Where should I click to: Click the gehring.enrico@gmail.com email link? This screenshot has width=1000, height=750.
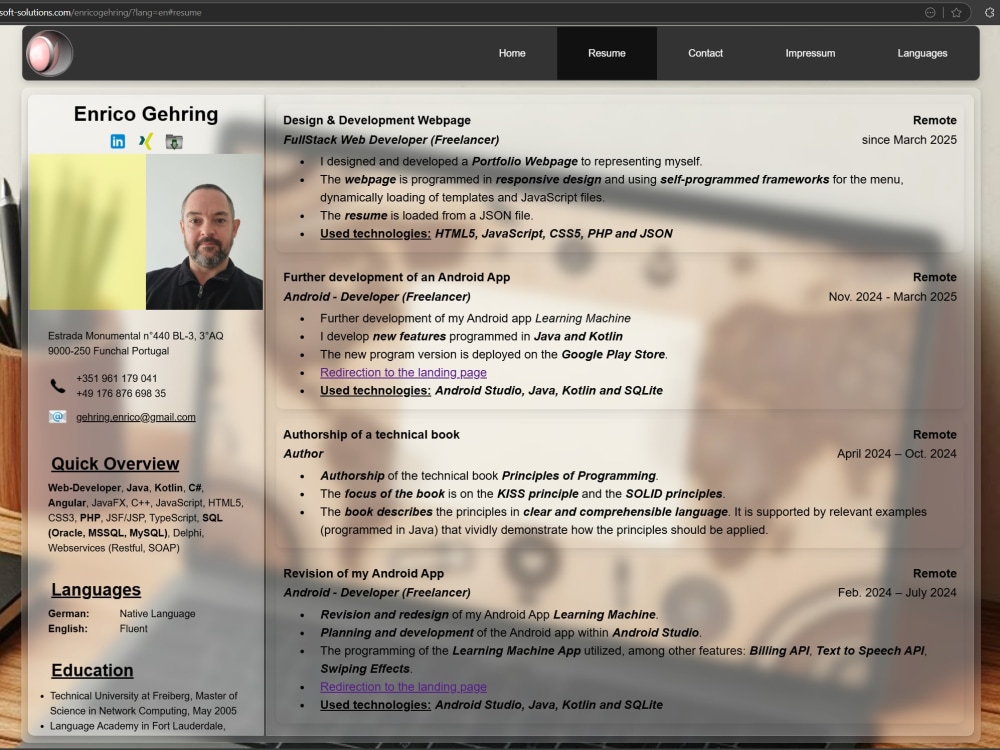136,417
